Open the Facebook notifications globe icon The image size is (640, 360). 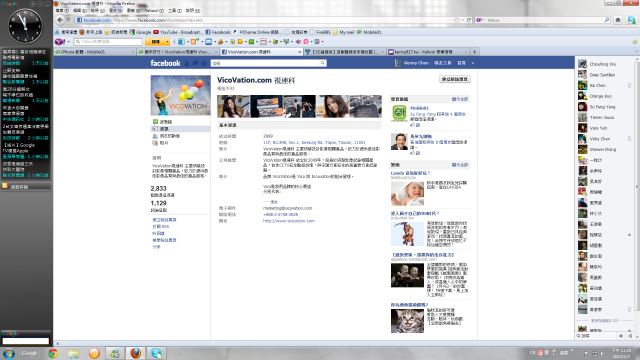pos(203,63)
